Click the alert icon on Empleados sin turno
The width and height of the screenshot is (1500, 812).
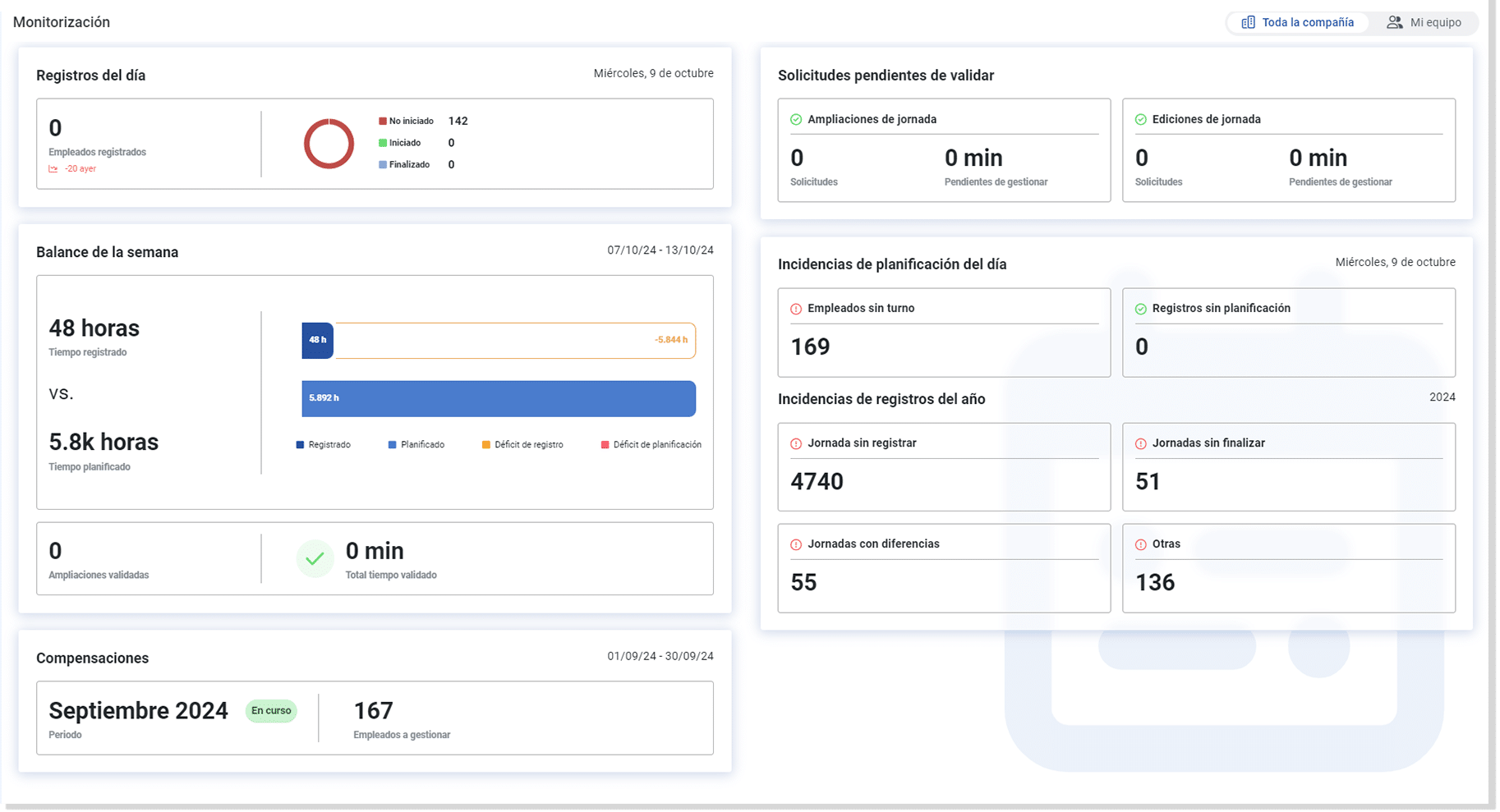coord(796,309)
